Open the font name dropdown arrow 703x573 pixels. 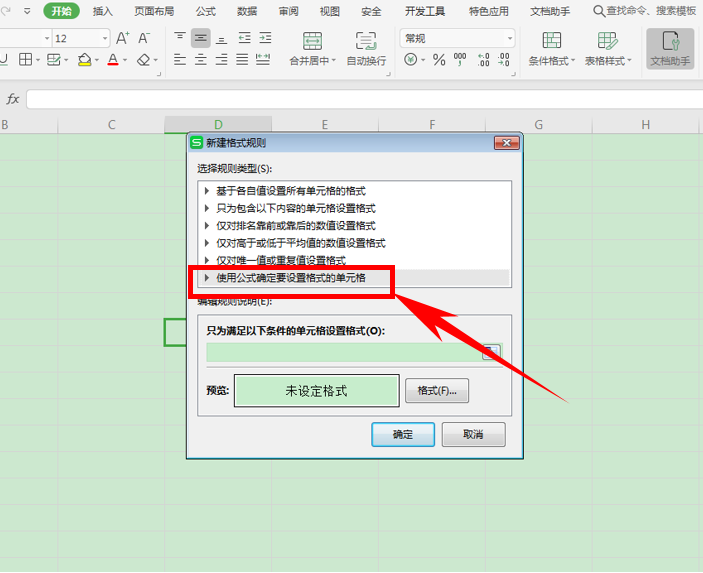click(x=47, y=39)
